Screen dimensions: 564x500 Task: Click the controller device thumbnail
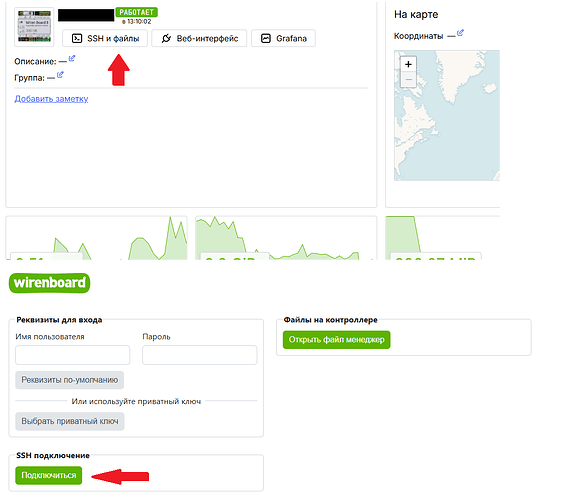pos(34,27)
